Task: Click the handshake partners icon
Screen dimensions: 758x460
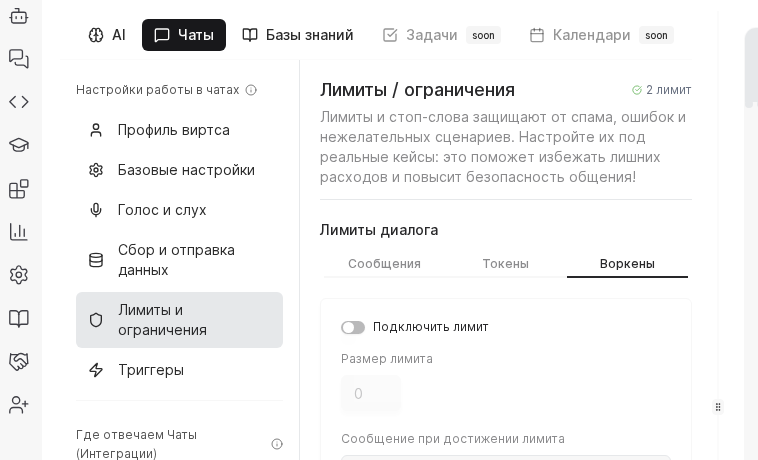Action: click(18, 361)
